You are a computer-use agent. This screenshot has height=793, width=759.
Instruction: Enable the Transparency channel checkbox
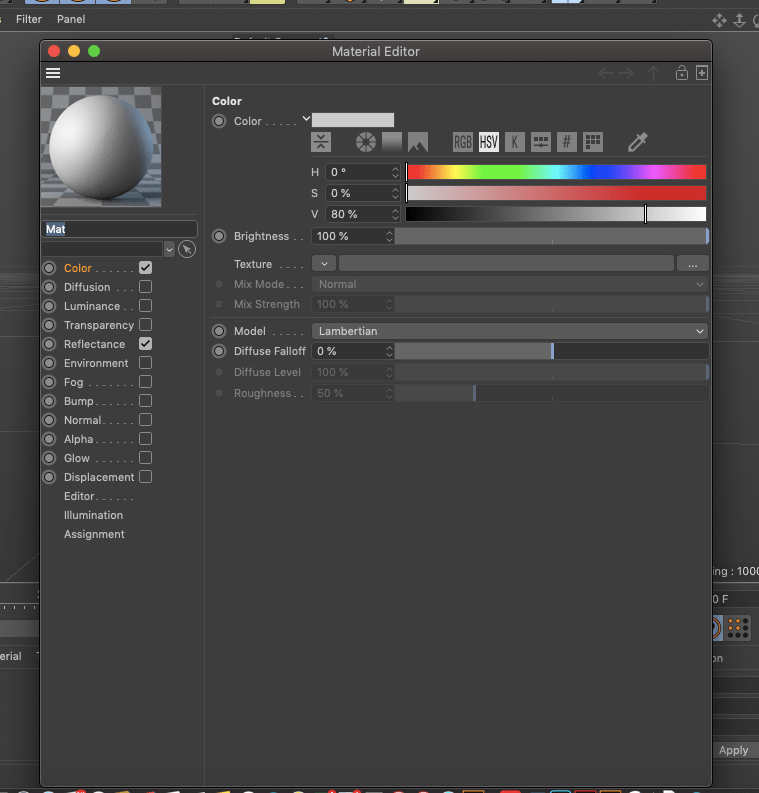click(x=146, y=325)
